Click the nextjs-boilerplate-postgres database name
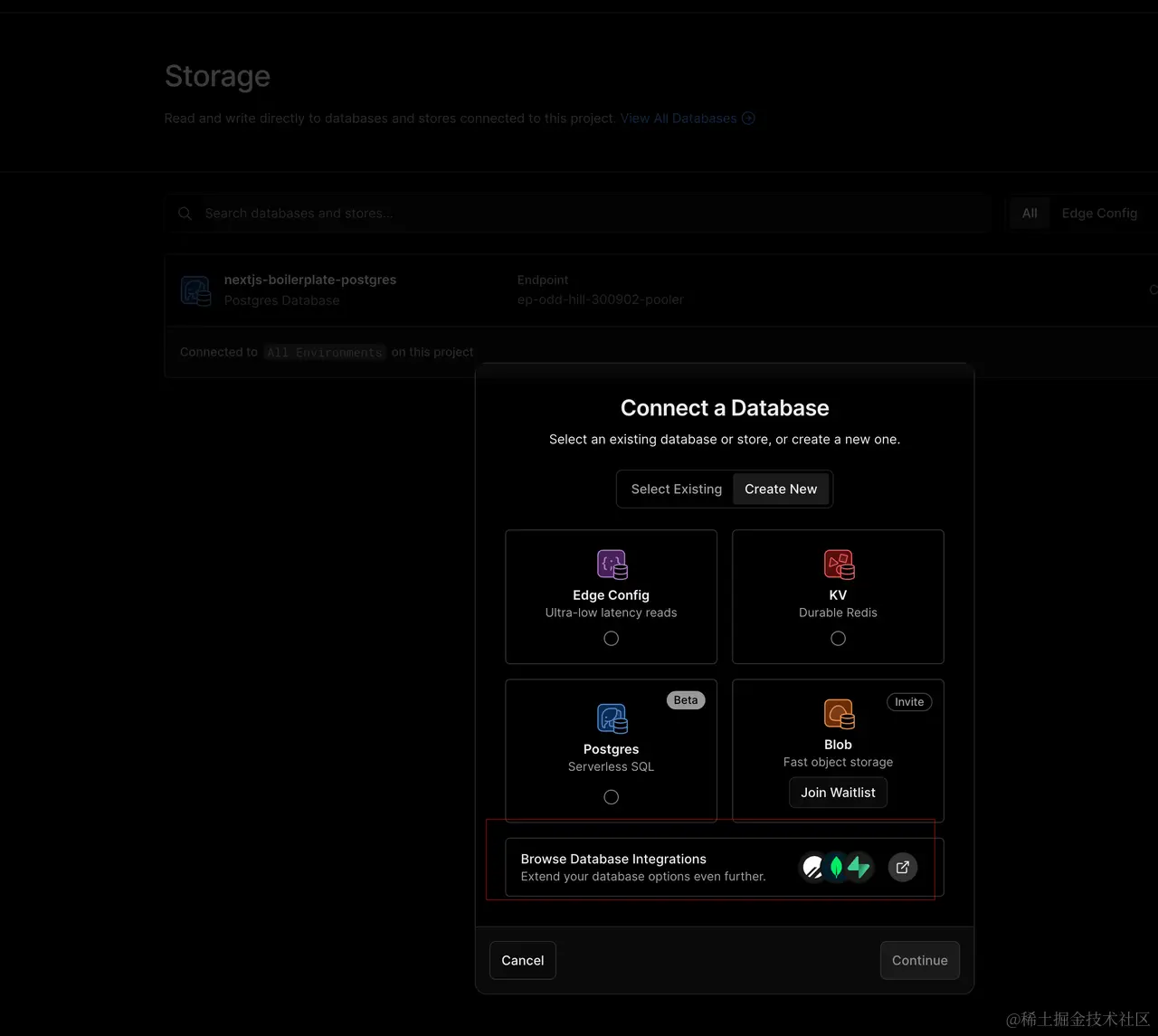This screenshot has height=1036, width=1158. 310,280
